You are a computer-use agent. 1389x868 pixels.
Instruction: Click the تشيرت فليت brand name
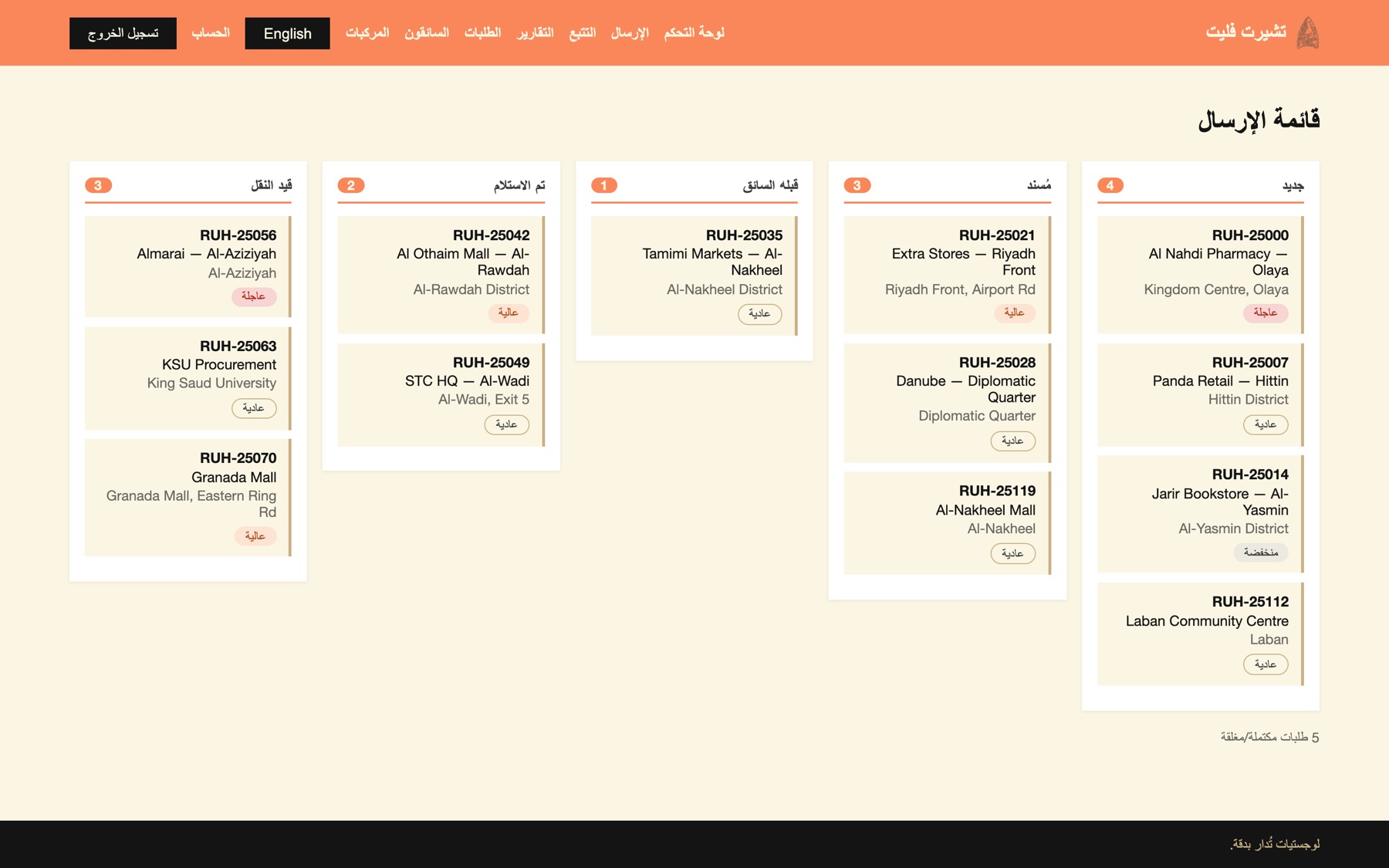click(1246, 32)
